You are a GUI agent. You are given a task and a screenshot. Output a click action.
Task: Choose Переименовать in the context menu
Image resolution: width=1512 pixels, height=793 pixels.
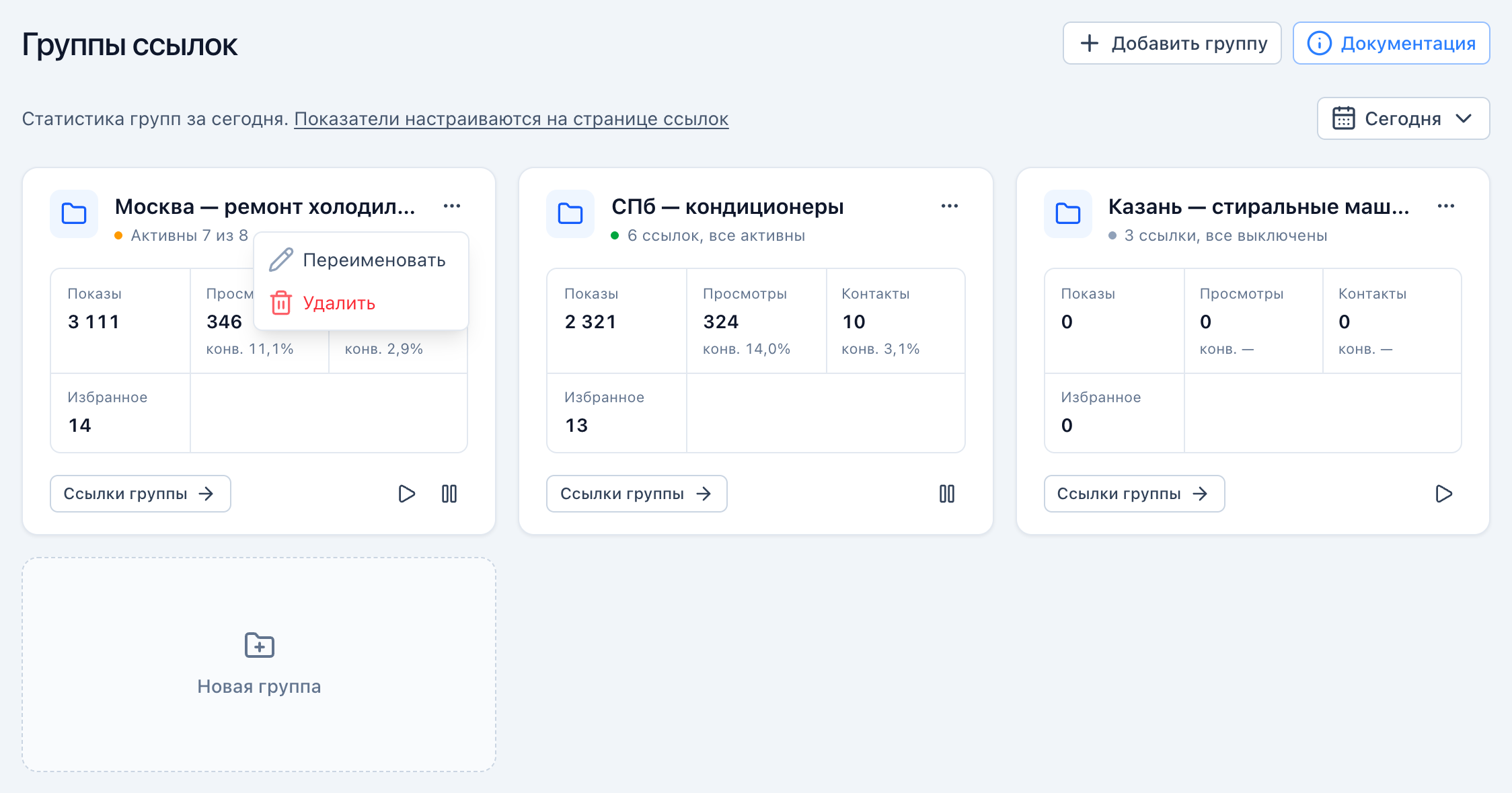[361, 260]
